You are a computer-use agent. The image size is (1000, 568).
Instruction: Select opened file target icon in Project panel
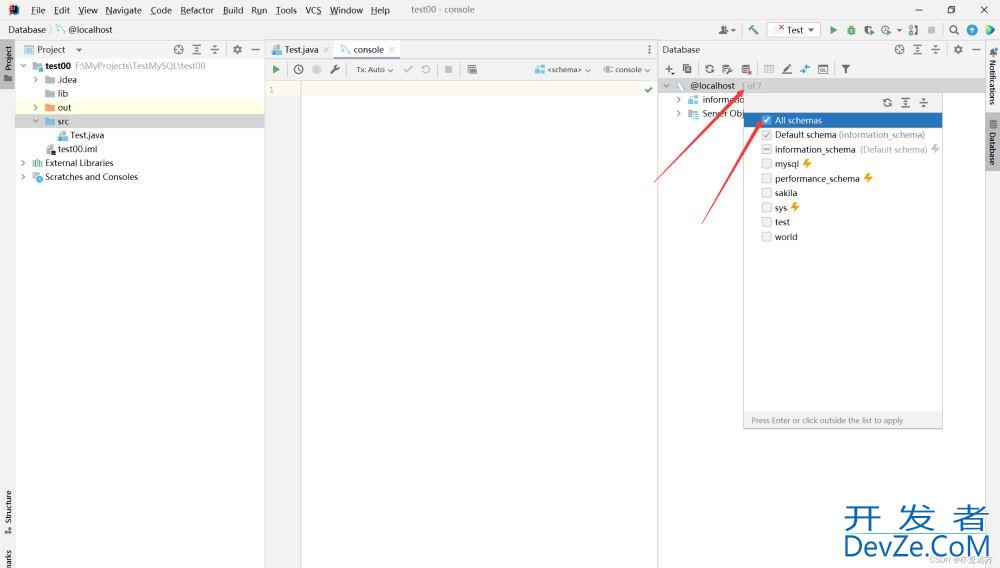point(179,50)
